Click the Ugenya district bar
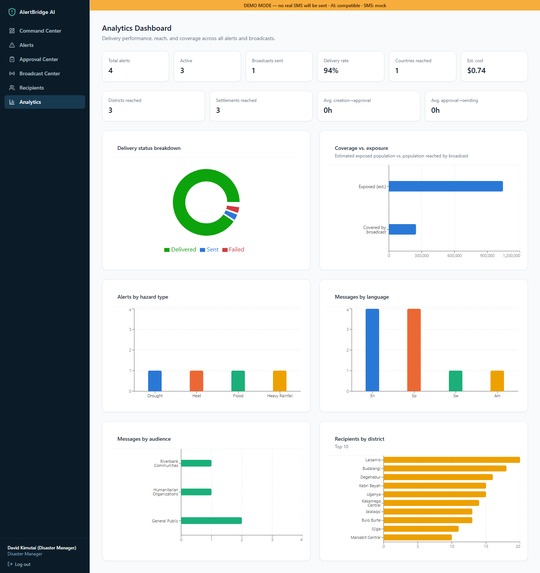Image resolution: width=540 pixels, height=573 pixels. (435, 494)
